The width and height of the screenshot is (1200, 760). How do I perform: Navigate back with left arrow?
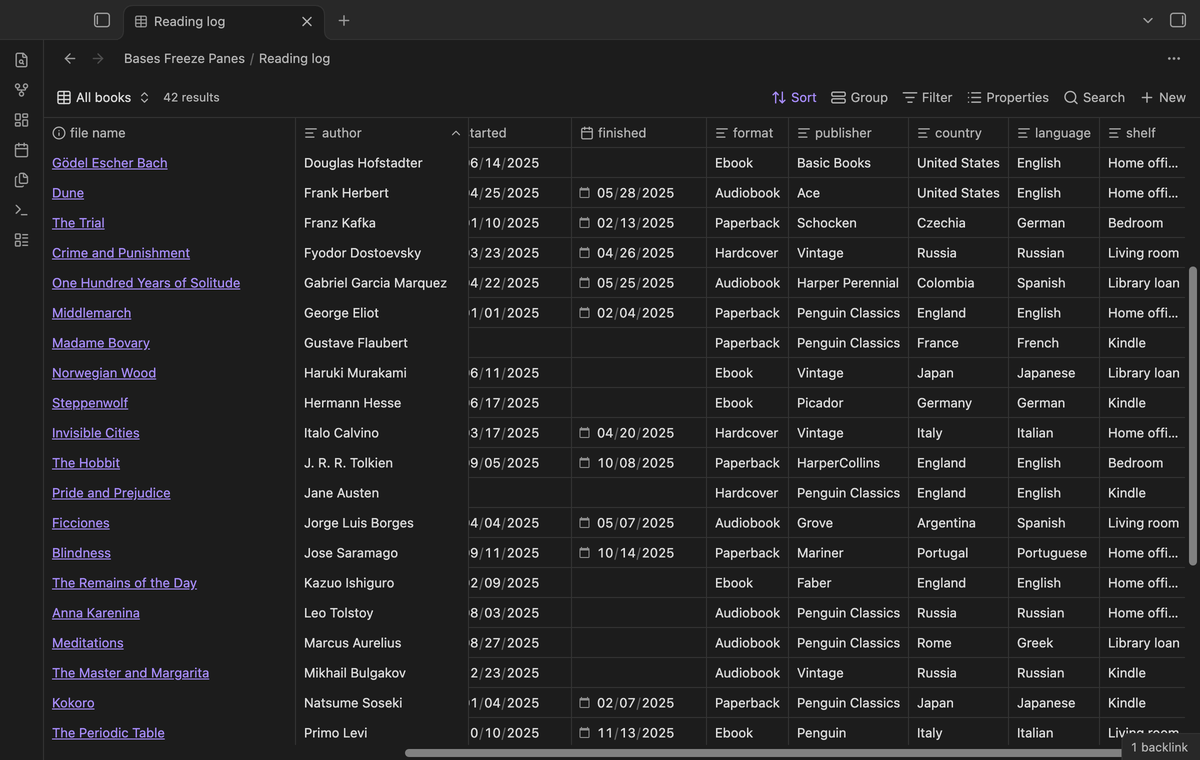pos(70,58)
